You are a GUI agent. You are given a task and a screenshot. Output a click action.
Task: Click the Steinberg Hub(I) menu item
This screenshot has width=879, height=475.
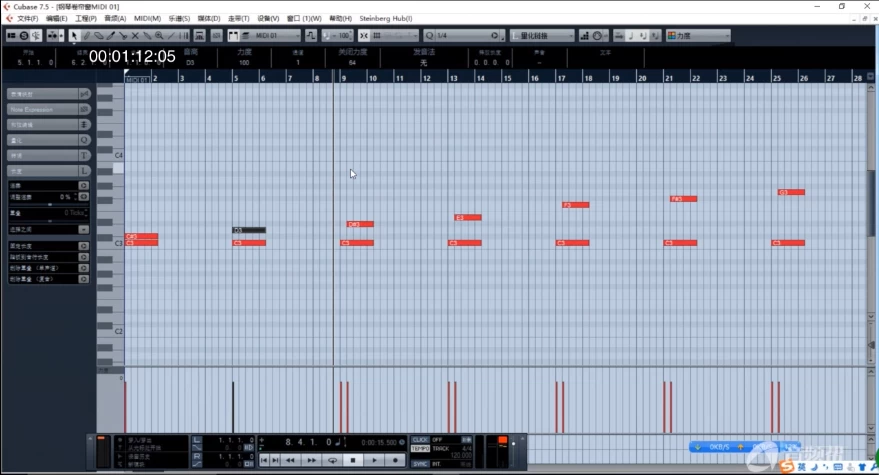(x=385, y=18)
